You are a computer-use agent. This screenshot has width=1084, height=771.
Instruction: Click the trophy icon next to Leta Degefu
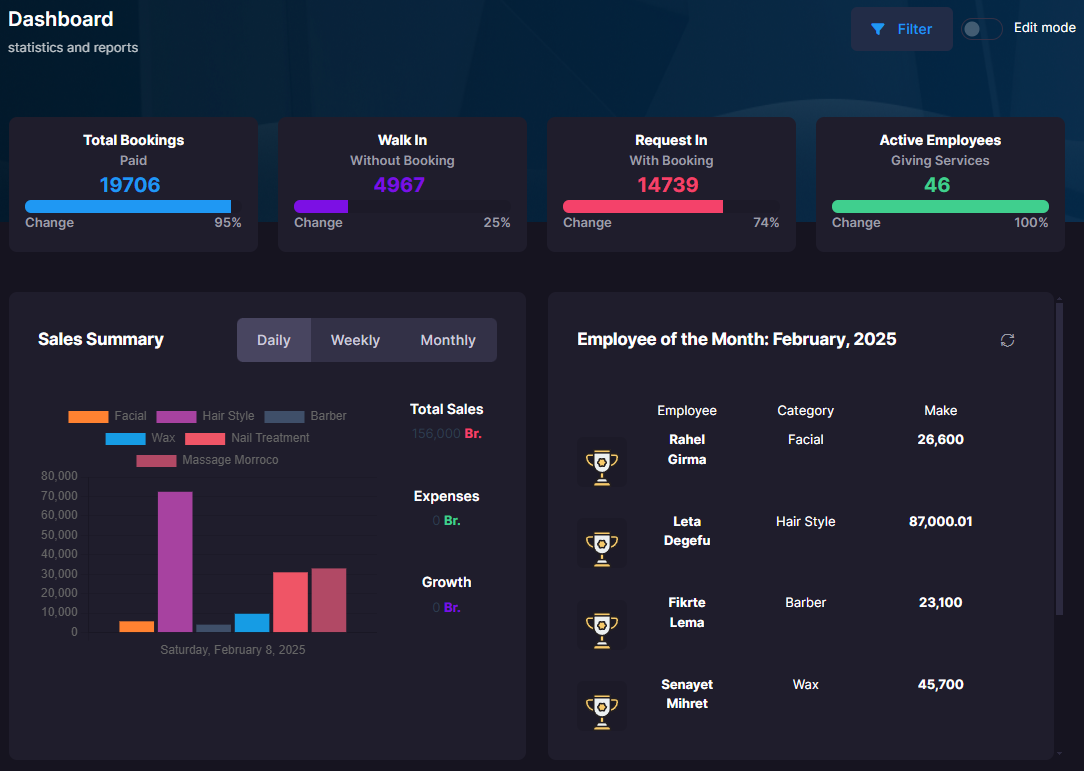(x=602, y=544)
